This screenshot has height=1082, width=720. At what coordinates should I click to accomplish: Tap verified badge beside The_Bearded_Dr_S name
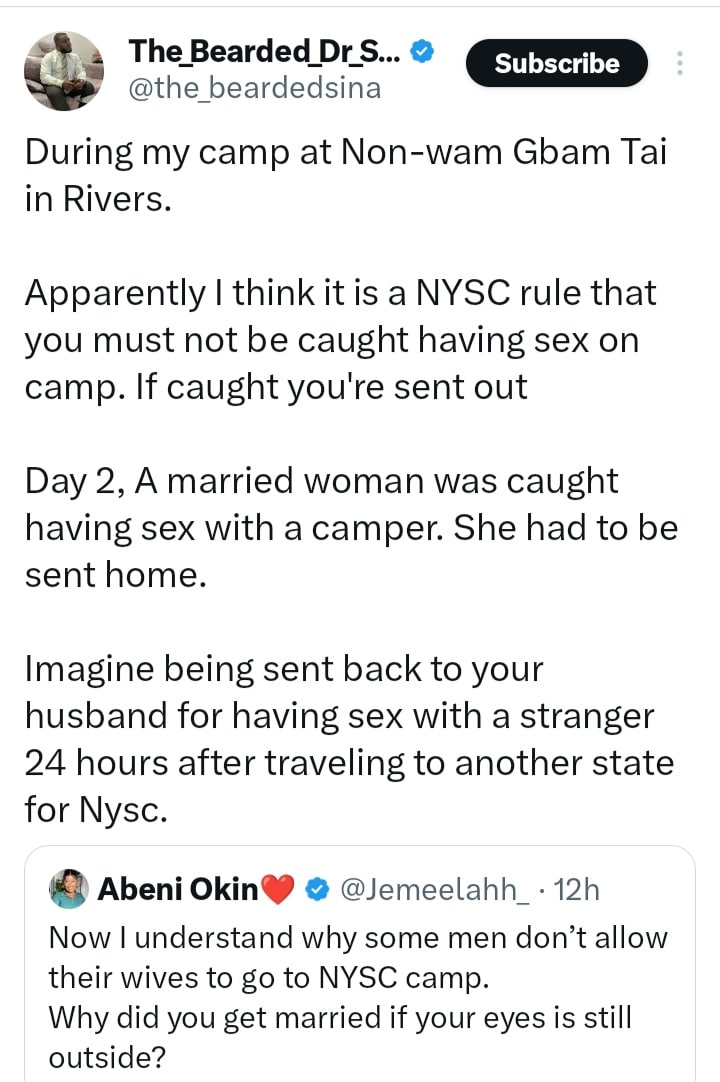point(423,52)
